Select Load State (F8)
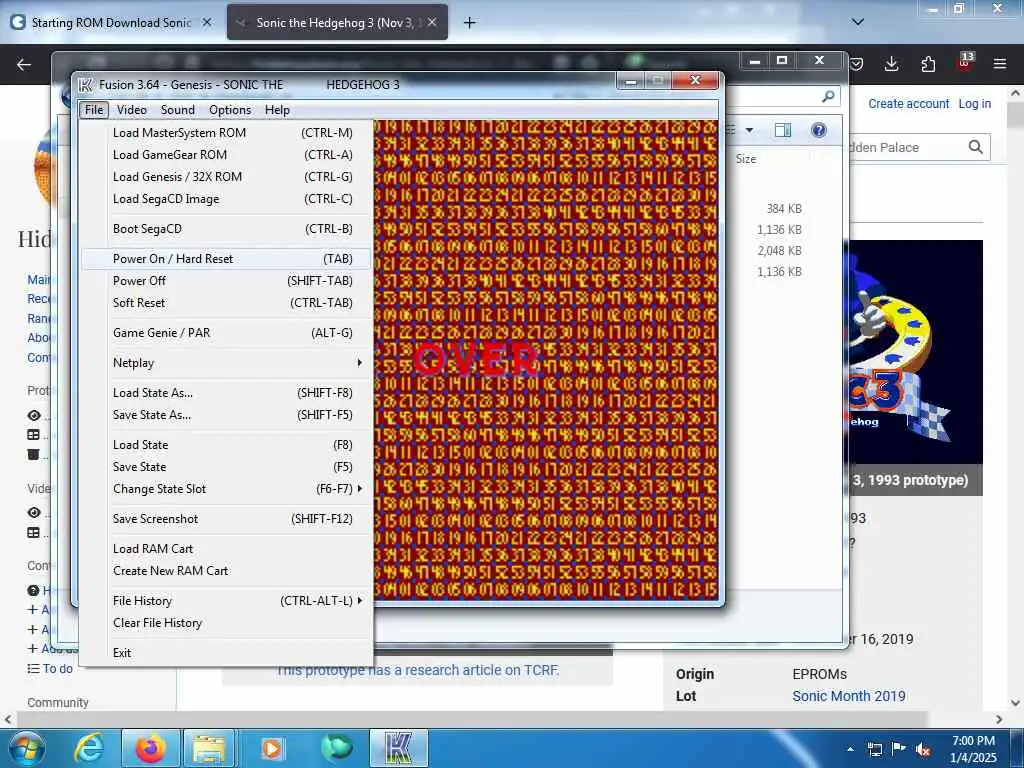The image size is (1024, 768). click(226, 445)
